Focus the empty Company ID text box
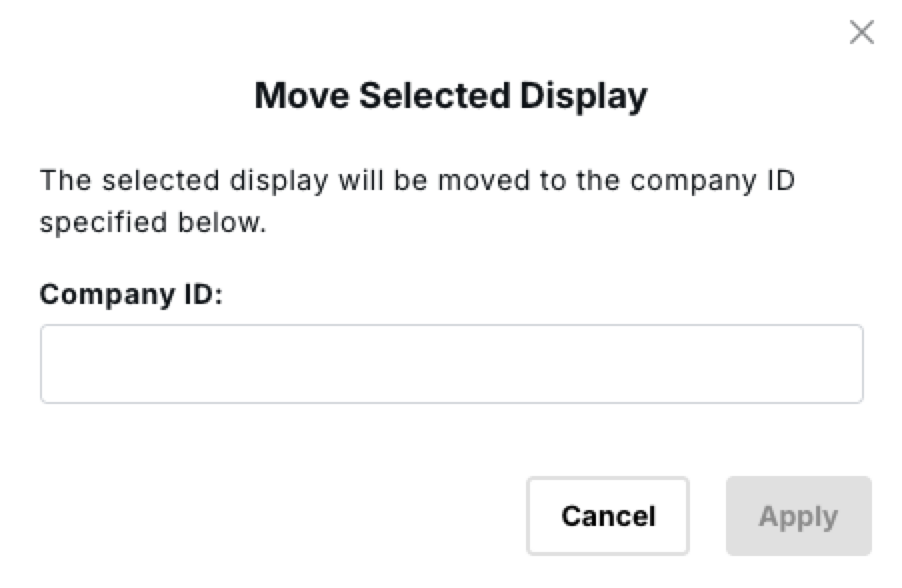Image resolution: width=902 pixels, height=588 pixels. tap(451, 364)
